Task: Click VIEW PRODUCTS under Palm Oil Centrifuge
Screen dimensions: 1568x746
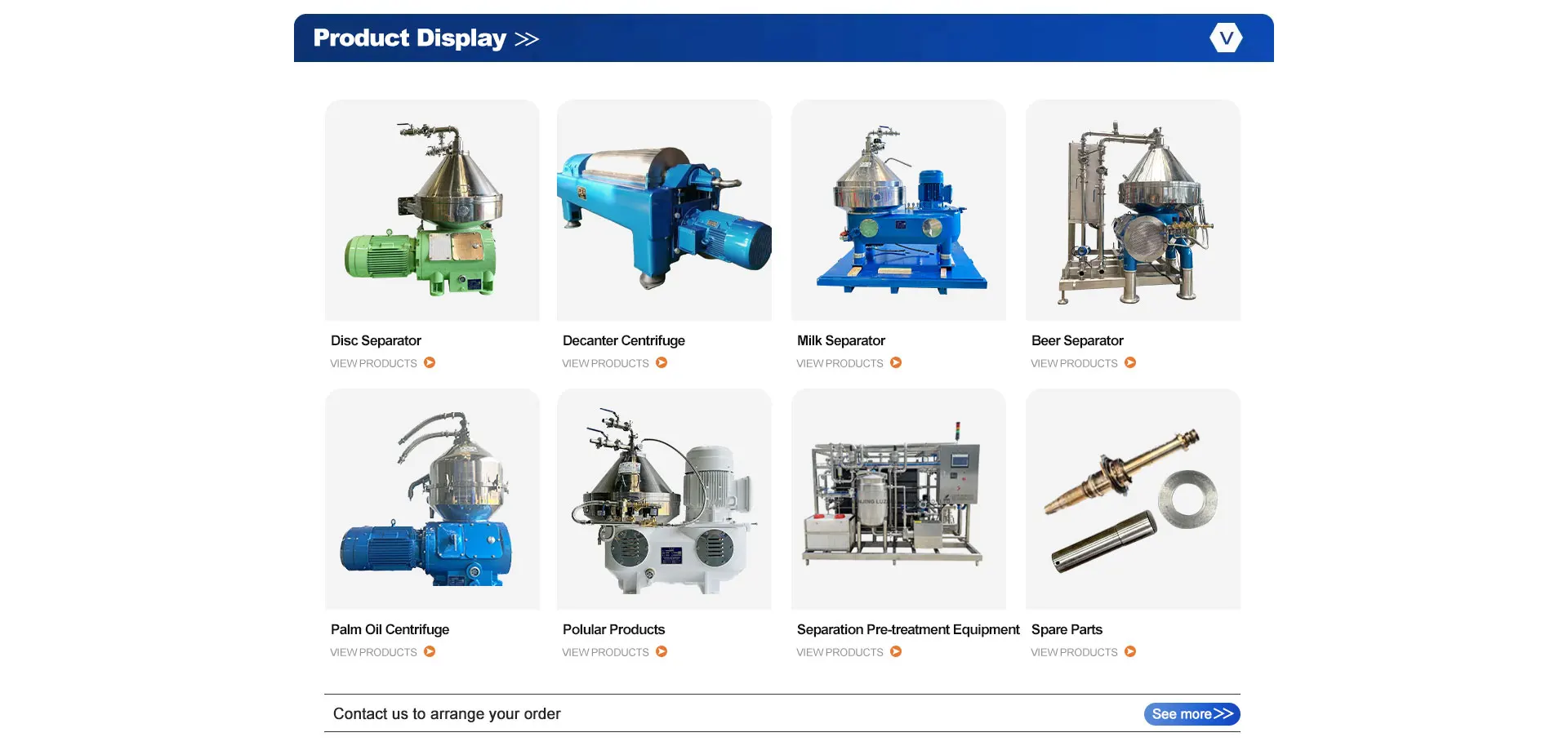Action: pyautogui.click(x=373, y=652)
